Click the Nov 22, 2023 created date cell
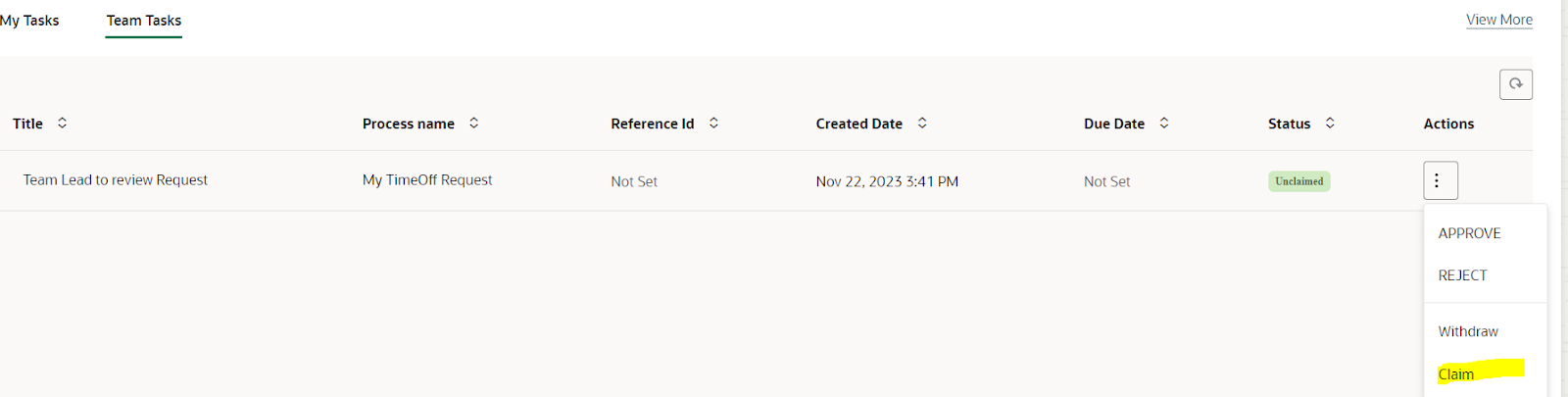The image size is (1568, 397). click(887, 181)
